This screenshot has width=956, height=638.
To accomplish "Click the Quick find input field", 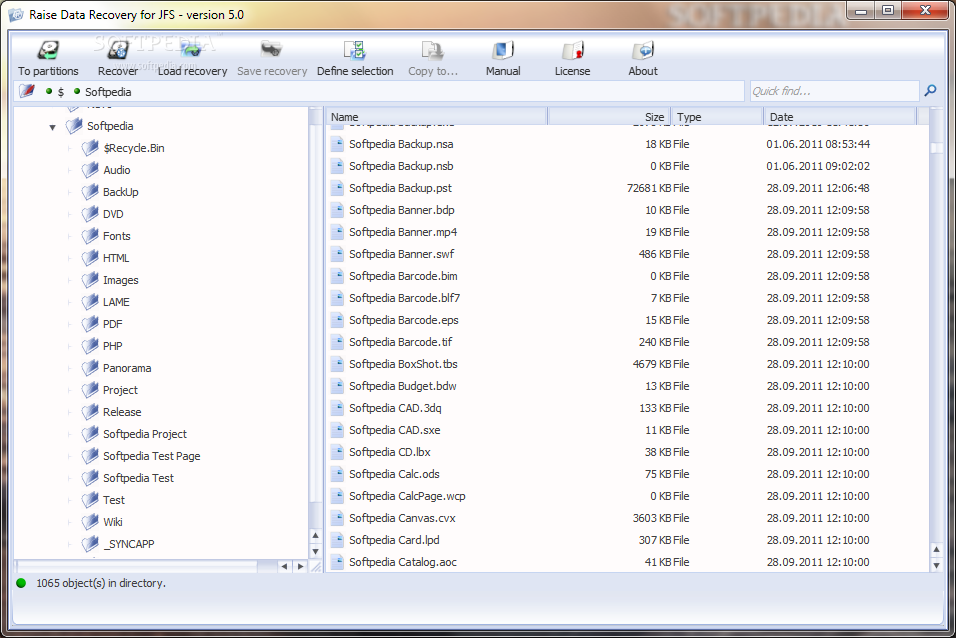I will pos(834,91).
